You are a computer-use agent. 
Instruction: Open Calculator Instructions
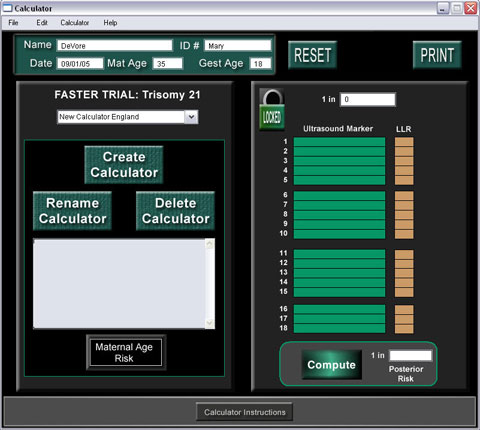(245, 412)
